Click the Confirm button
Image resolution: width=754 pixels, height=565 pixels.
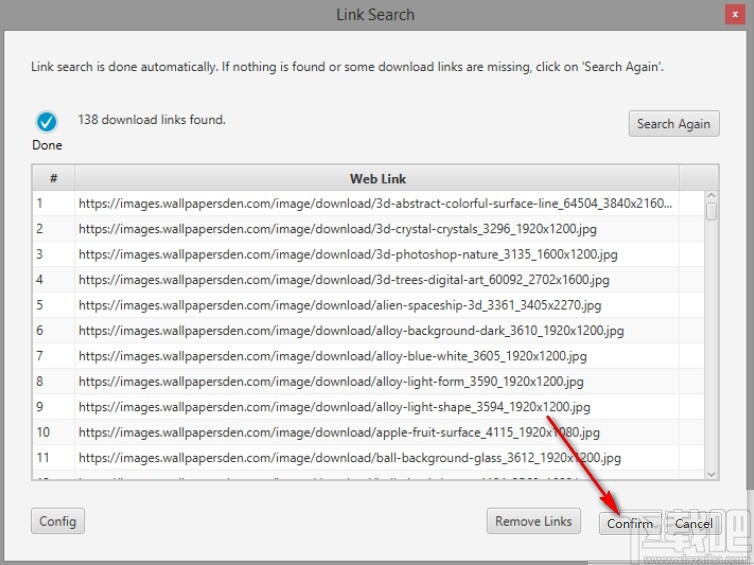tap(629, 523)
